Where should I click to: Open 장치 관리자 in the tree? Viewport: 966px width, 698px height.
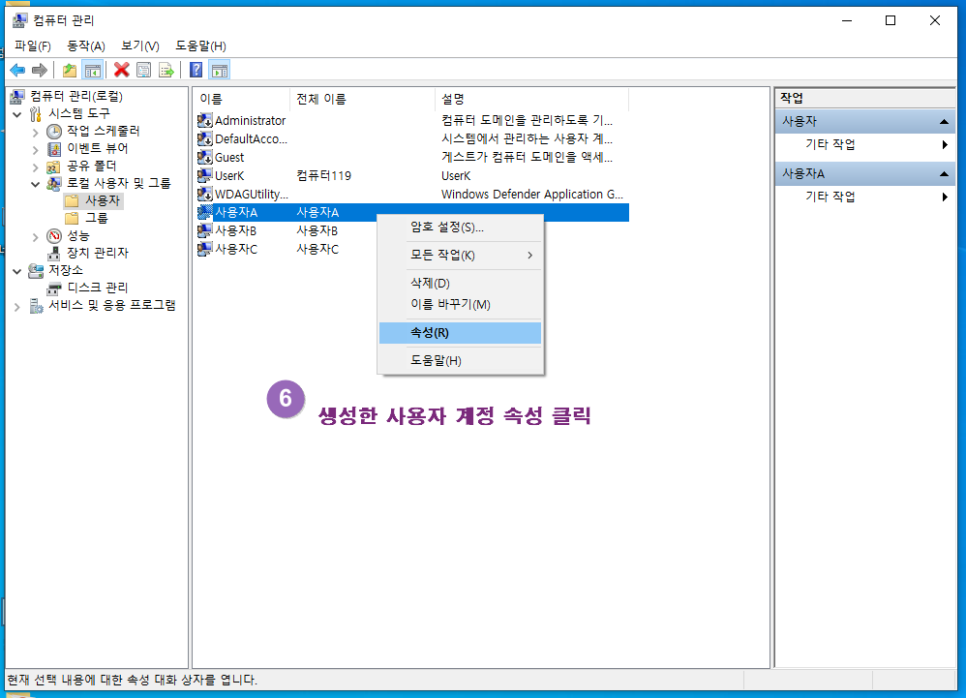97,253
